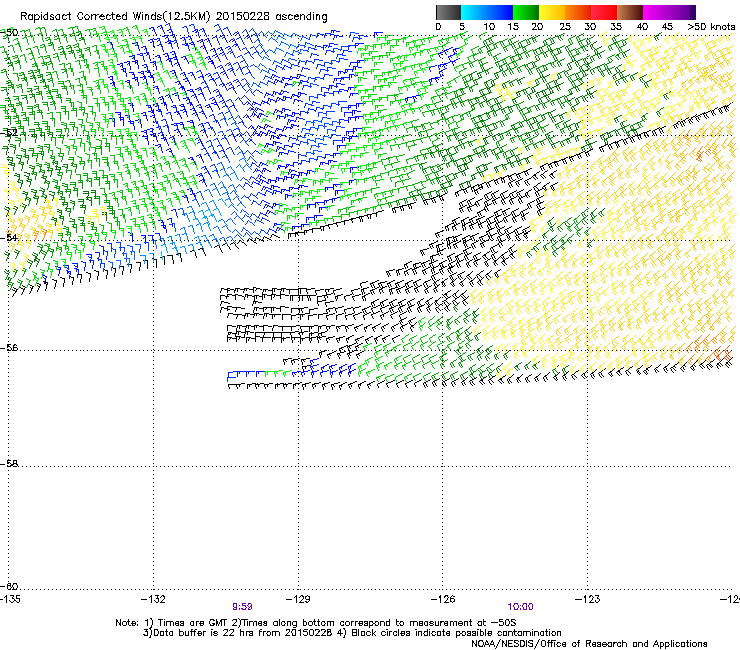Click the '-123' longitude axis label
The height and width of the screenshot is (650, 740).
588,599
